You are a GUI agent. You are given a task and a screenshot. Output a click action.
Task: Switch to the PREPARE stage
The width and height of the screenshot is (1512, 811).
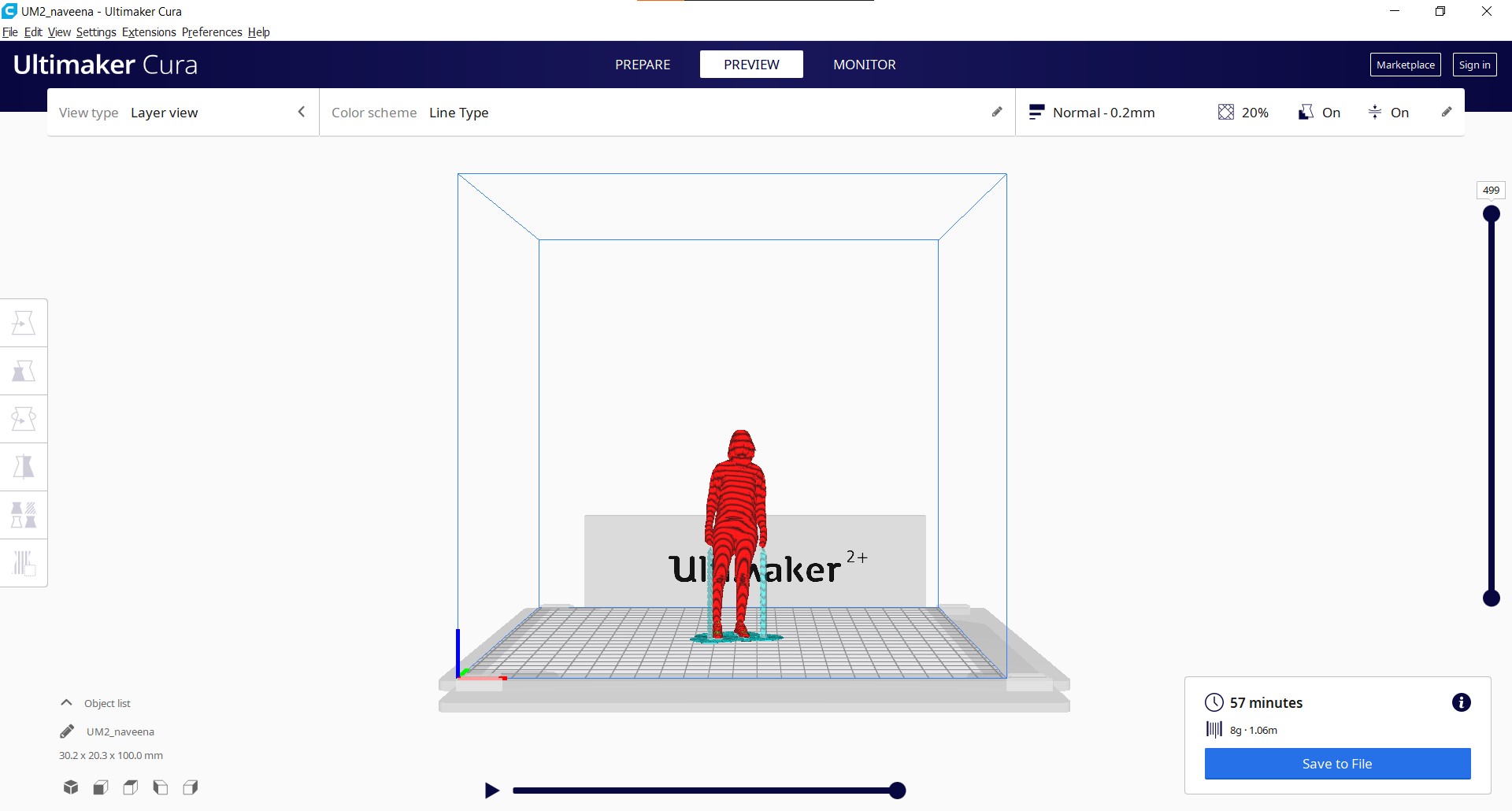tap(643, 65)
